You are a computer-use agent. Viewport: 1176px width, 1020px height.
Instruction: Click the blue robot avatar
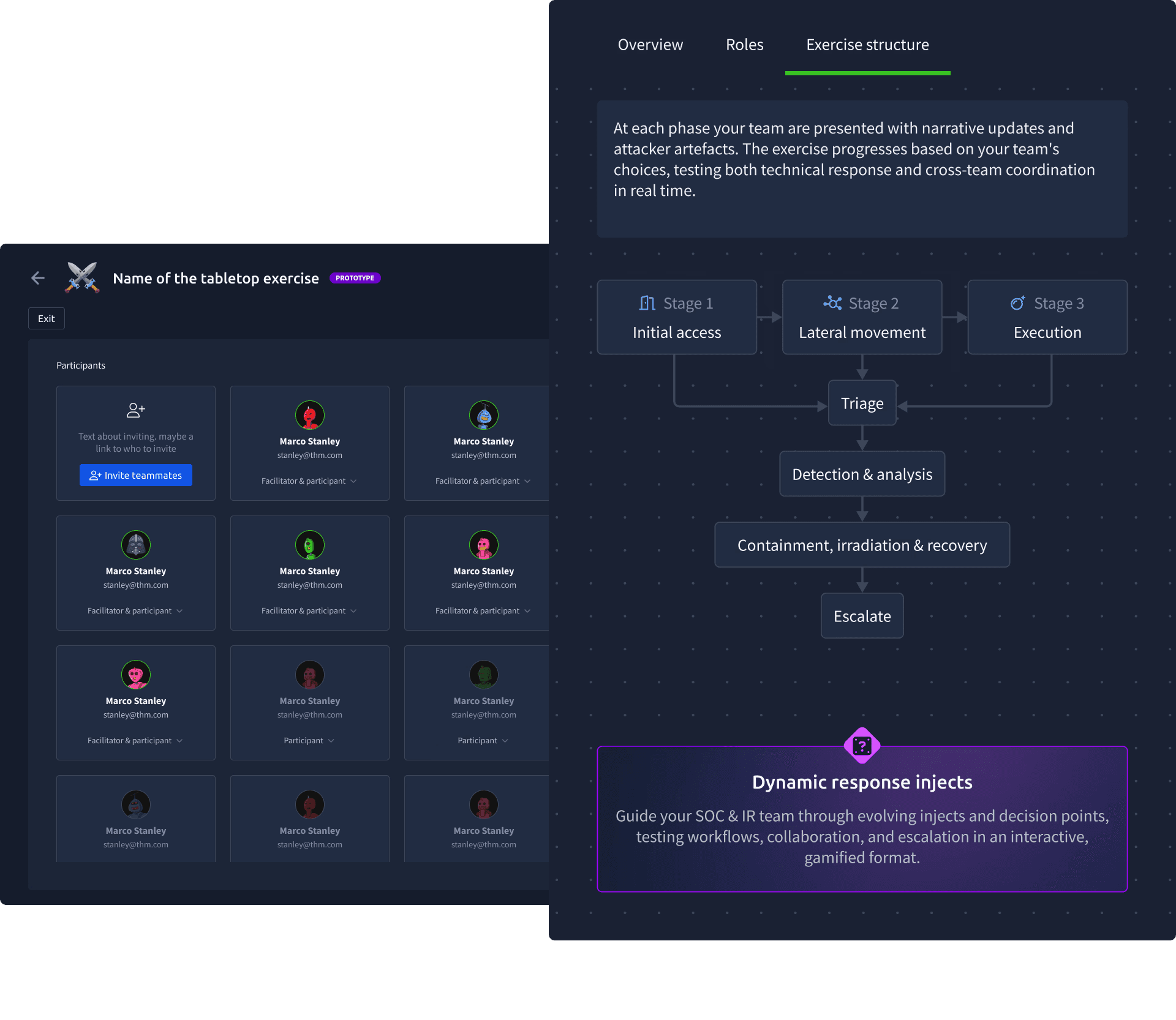[483, 415]
